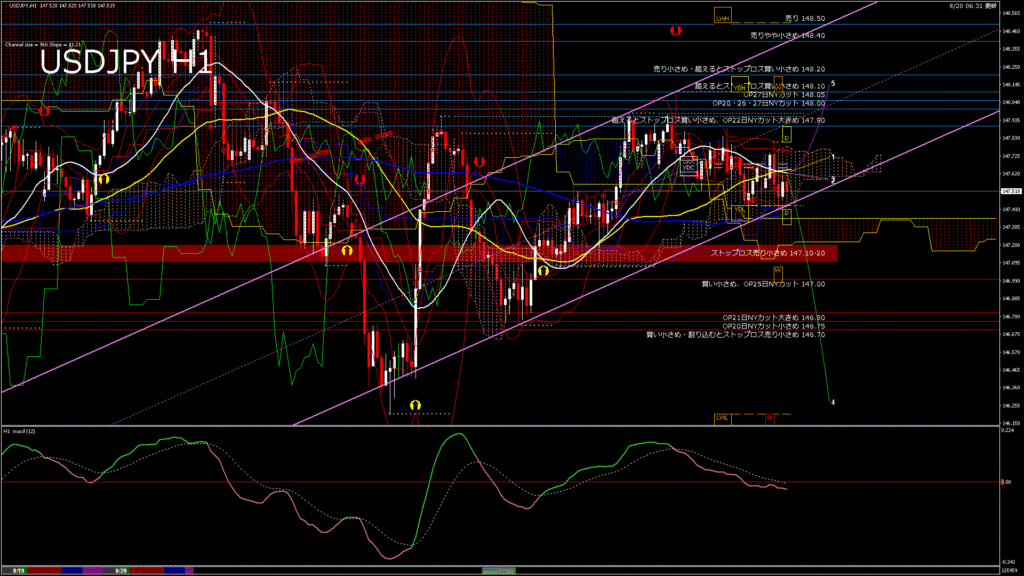Click the 8/20 date marker on time axis
The image size is (1024, 576).
click(x=121, y=570)
